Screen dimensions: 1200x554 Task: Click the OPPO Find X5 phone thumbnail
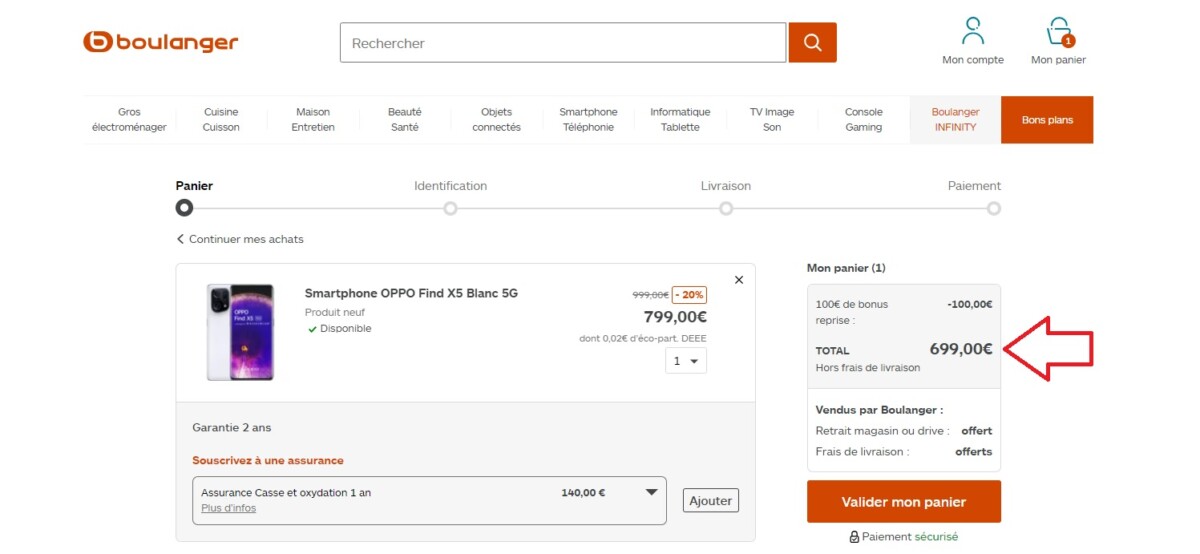(240, 332)
